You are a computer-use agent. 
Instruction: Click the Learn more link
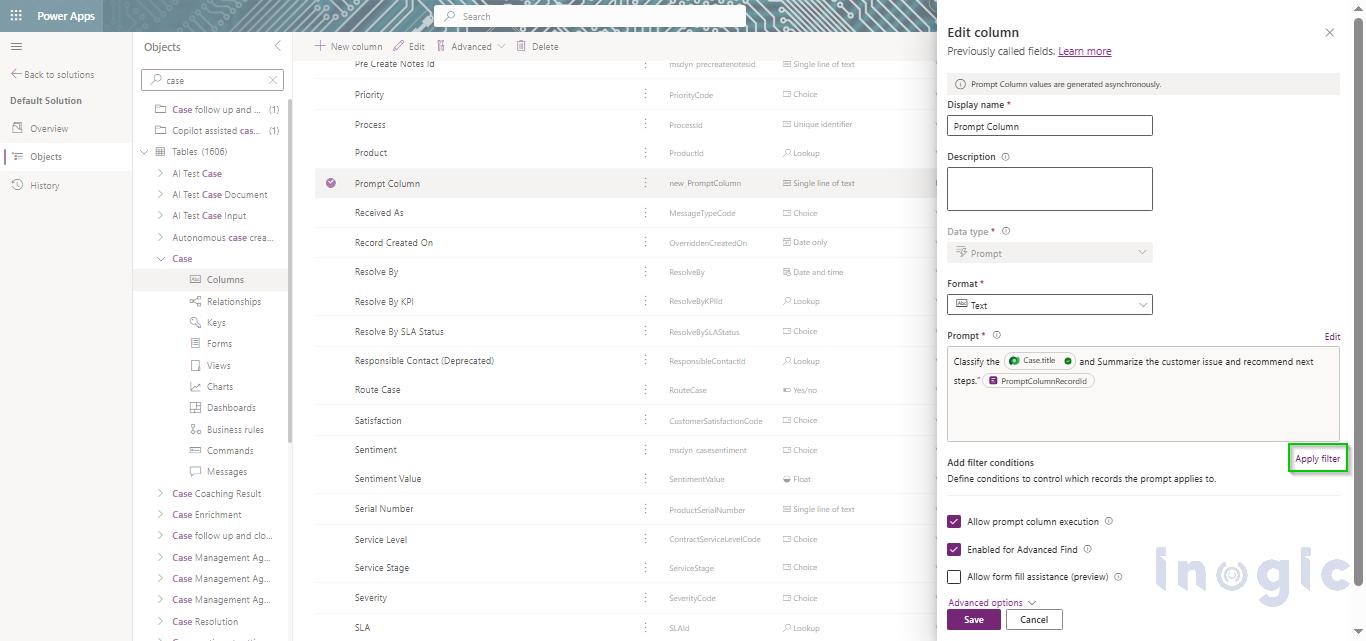[1084, 51]
